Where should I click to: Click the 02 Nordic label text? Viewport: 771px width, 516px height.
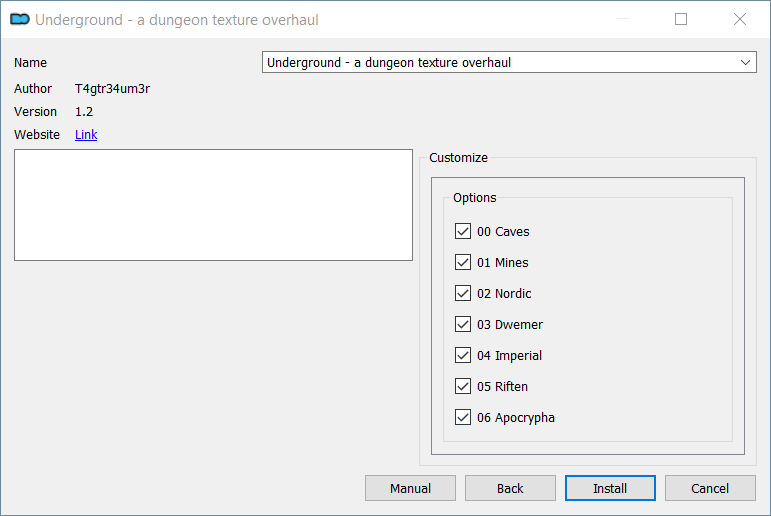point(504,294)
